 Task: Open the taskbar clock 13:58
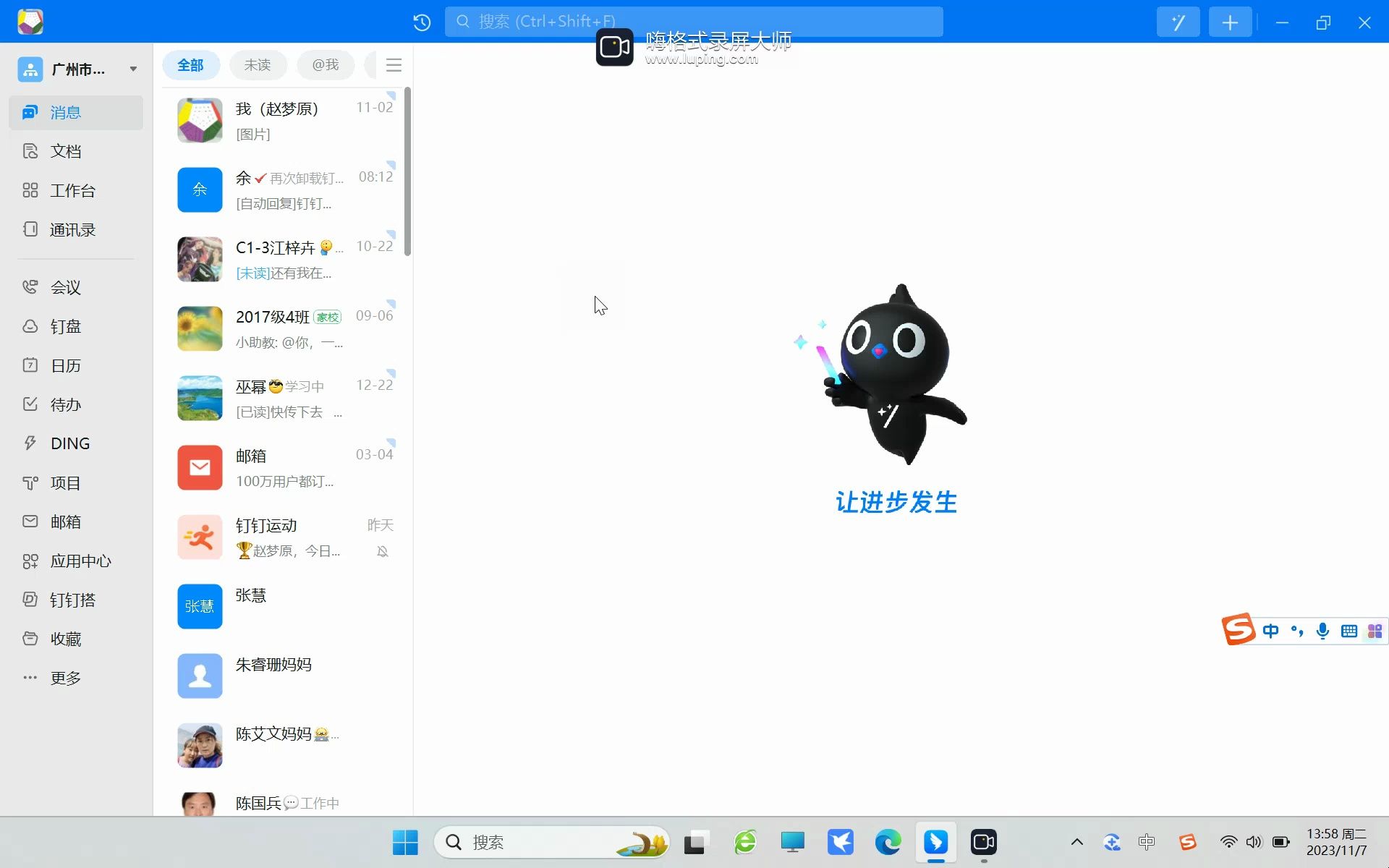pos(1336,842)
